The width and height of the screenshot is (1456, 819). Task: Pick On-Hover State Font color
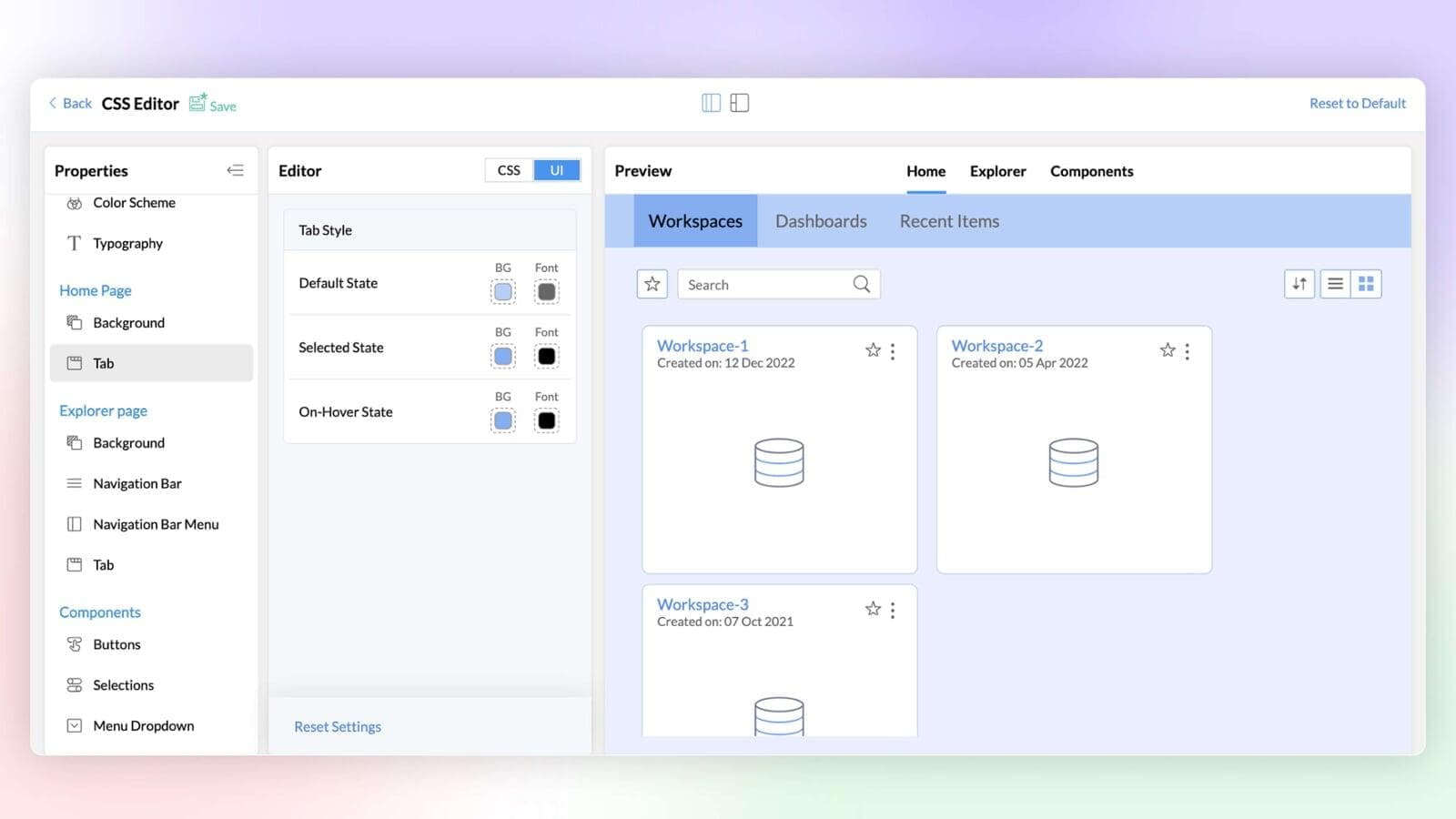(546, 421)
